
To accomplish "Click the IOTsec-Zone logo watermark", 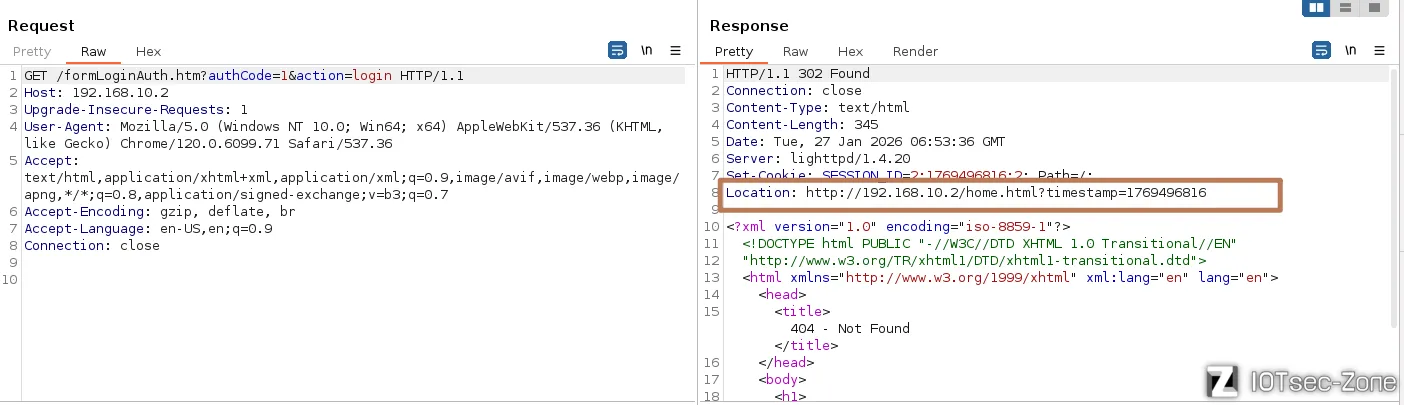I will [x=1300, y=381].
